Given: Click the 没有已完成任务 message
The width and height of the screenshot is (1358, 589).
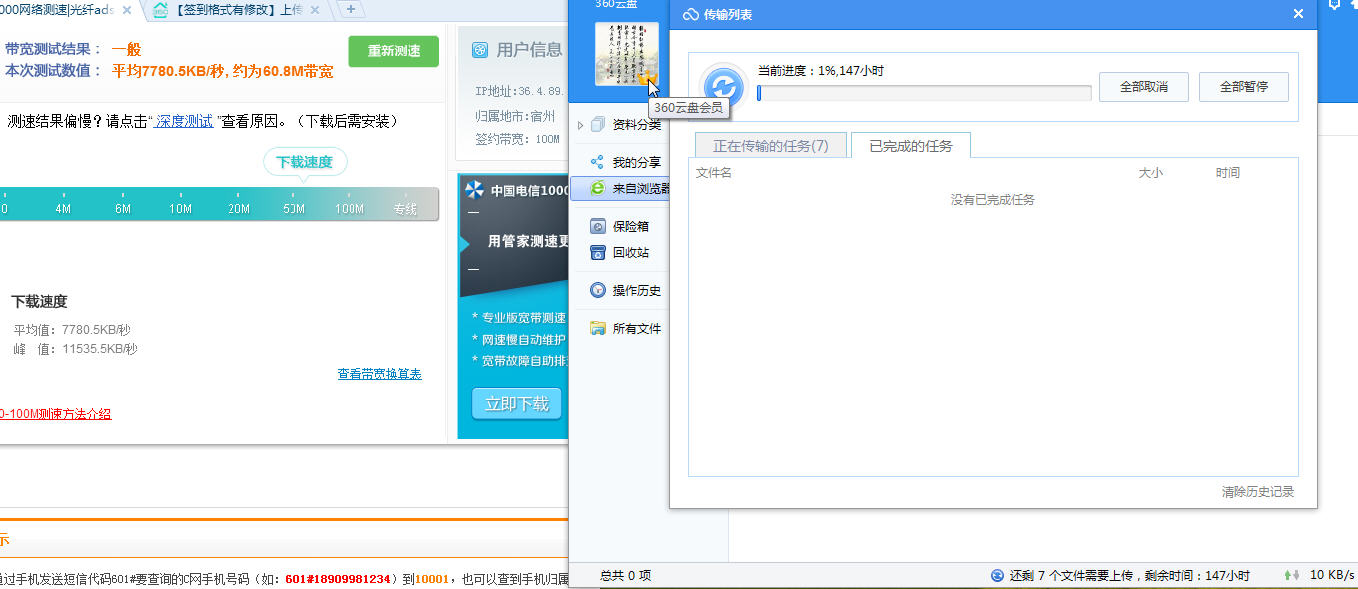Looking at the screenshot, I should pos(993,200).
